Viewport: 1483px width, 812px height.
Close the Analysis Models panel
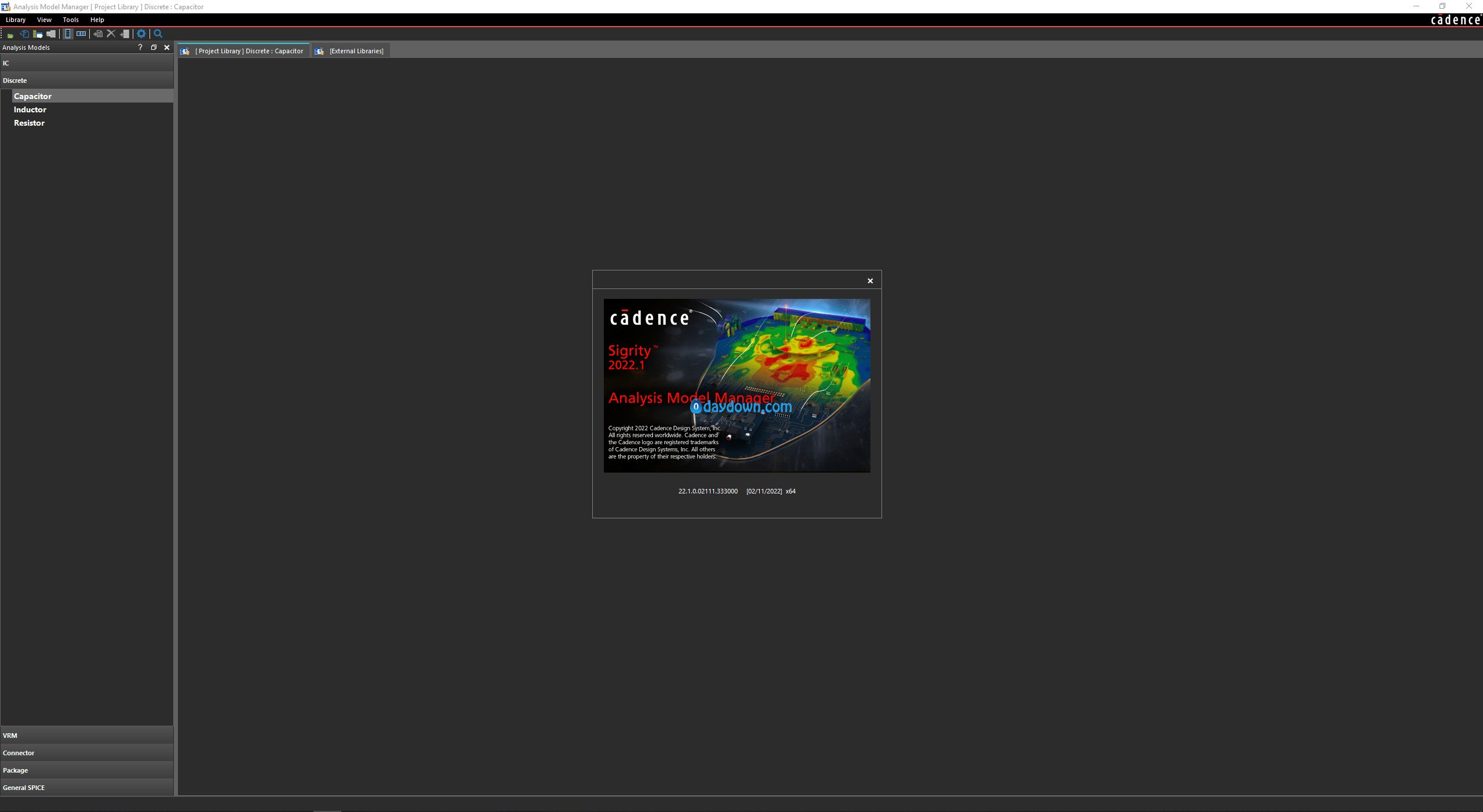[167, 47]
